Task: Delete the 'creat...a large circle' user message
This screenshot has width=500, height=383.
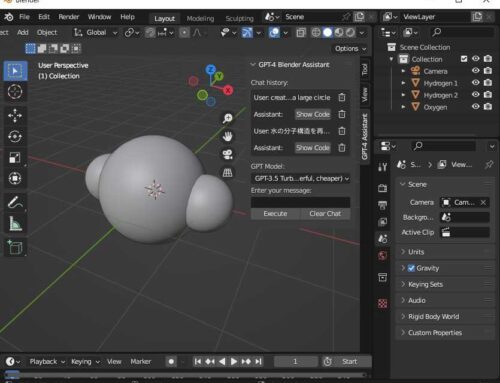Action: click(342, 97)
